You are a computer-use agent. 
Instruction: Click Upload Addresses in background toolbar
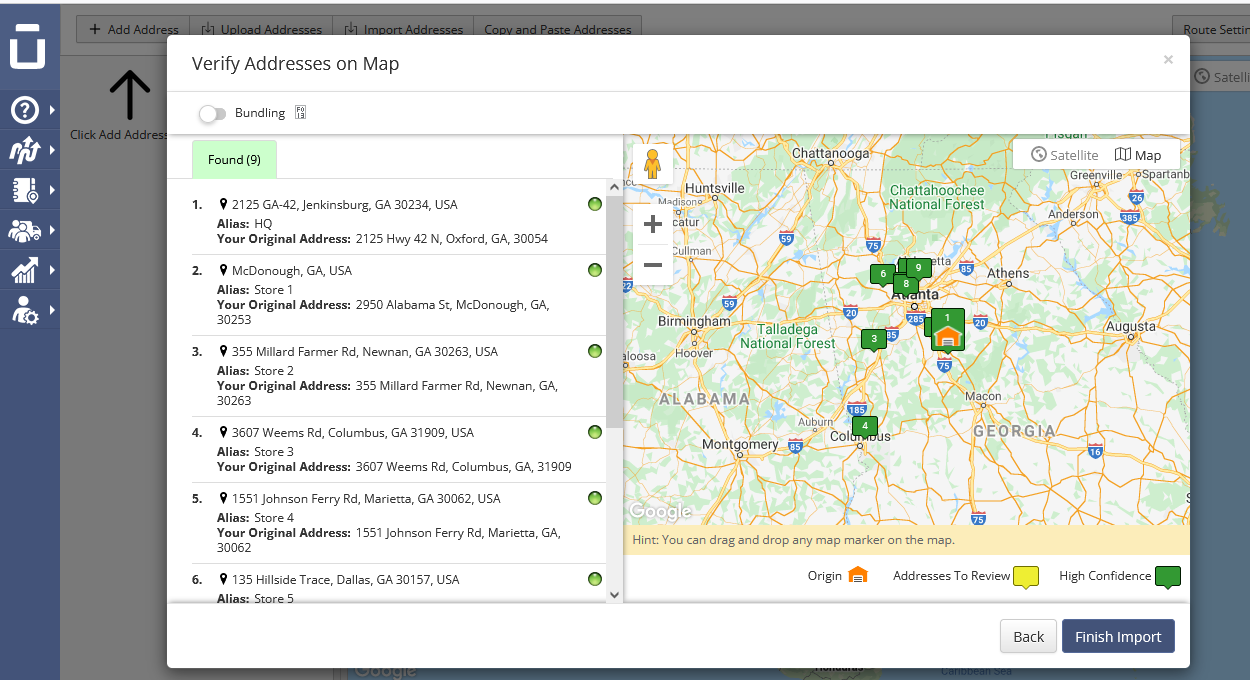click(261, 29)
